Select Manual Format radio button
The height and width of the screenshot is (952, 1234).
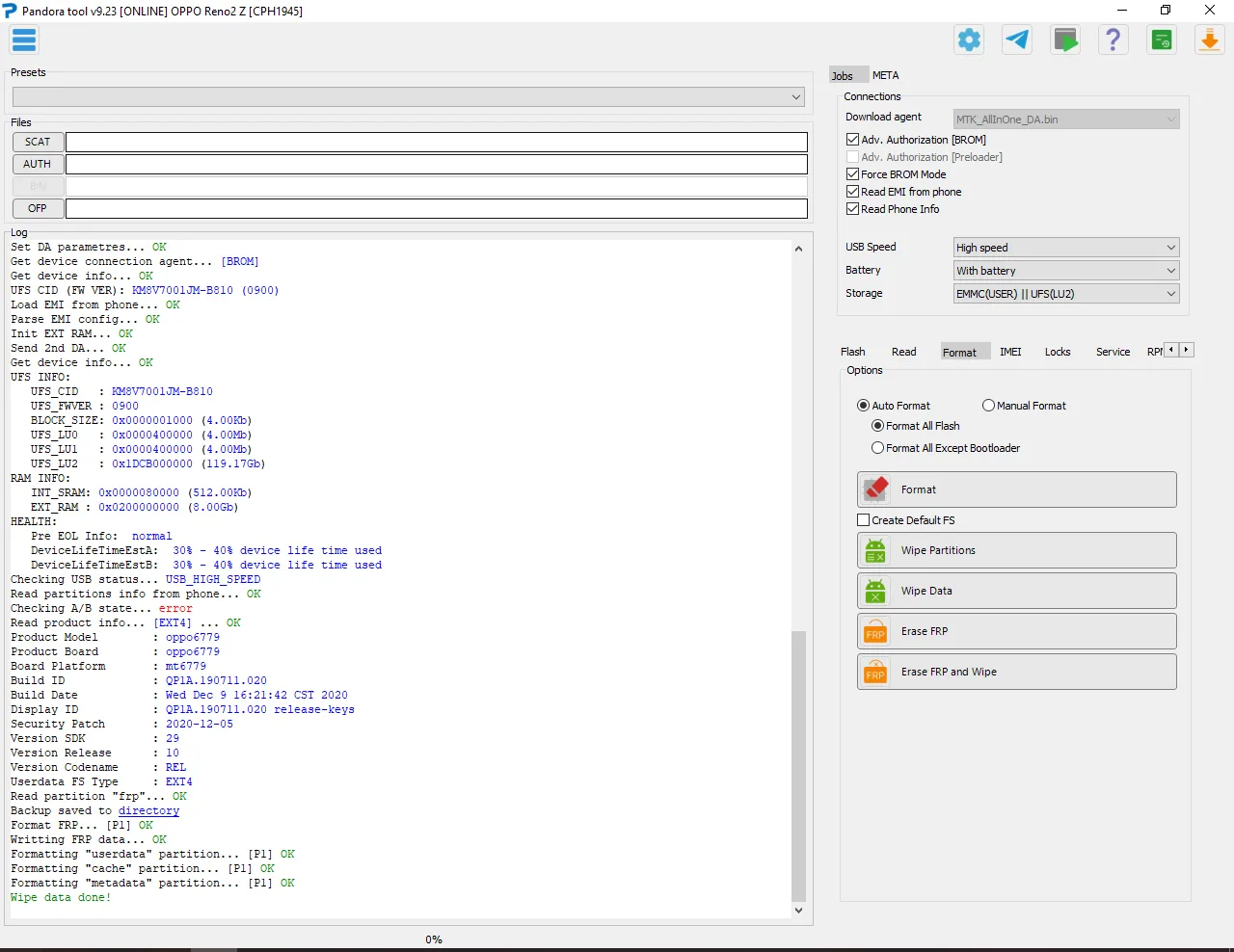(x=988, y=406)
